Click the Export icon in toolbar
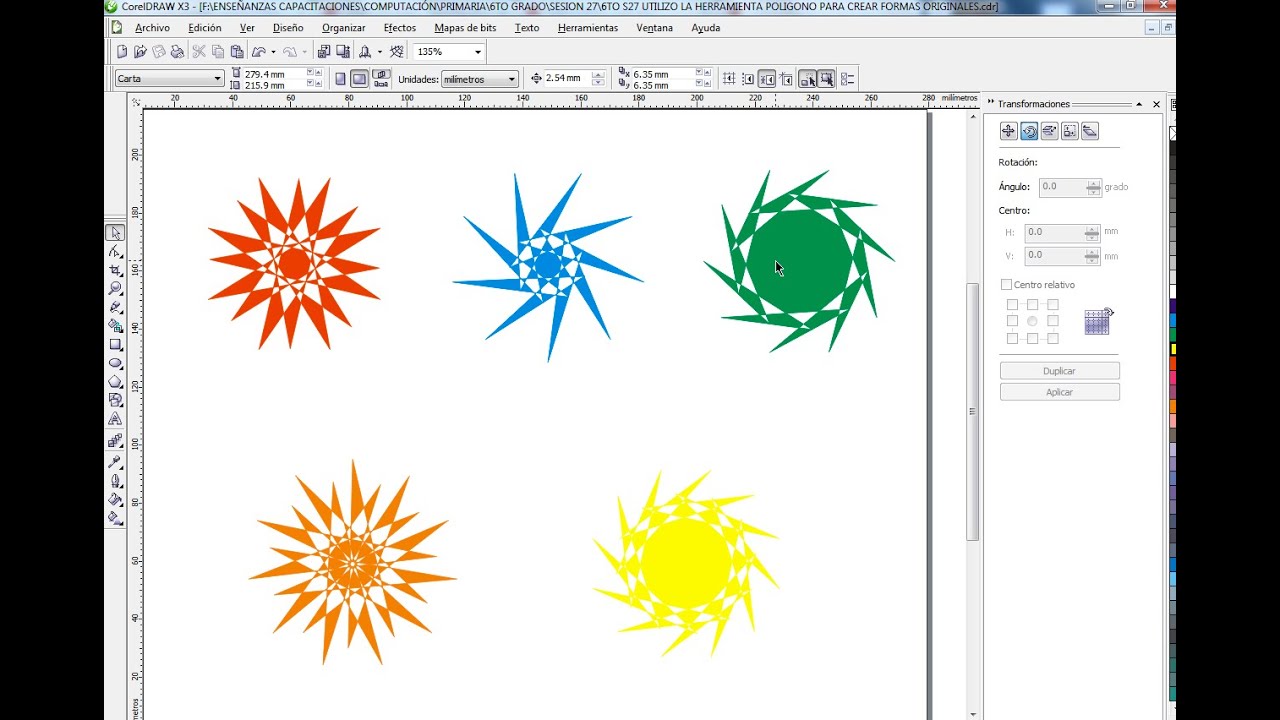Image resolution: width=1280 pixels, height=720 pixels. click(x=343, y=52)
